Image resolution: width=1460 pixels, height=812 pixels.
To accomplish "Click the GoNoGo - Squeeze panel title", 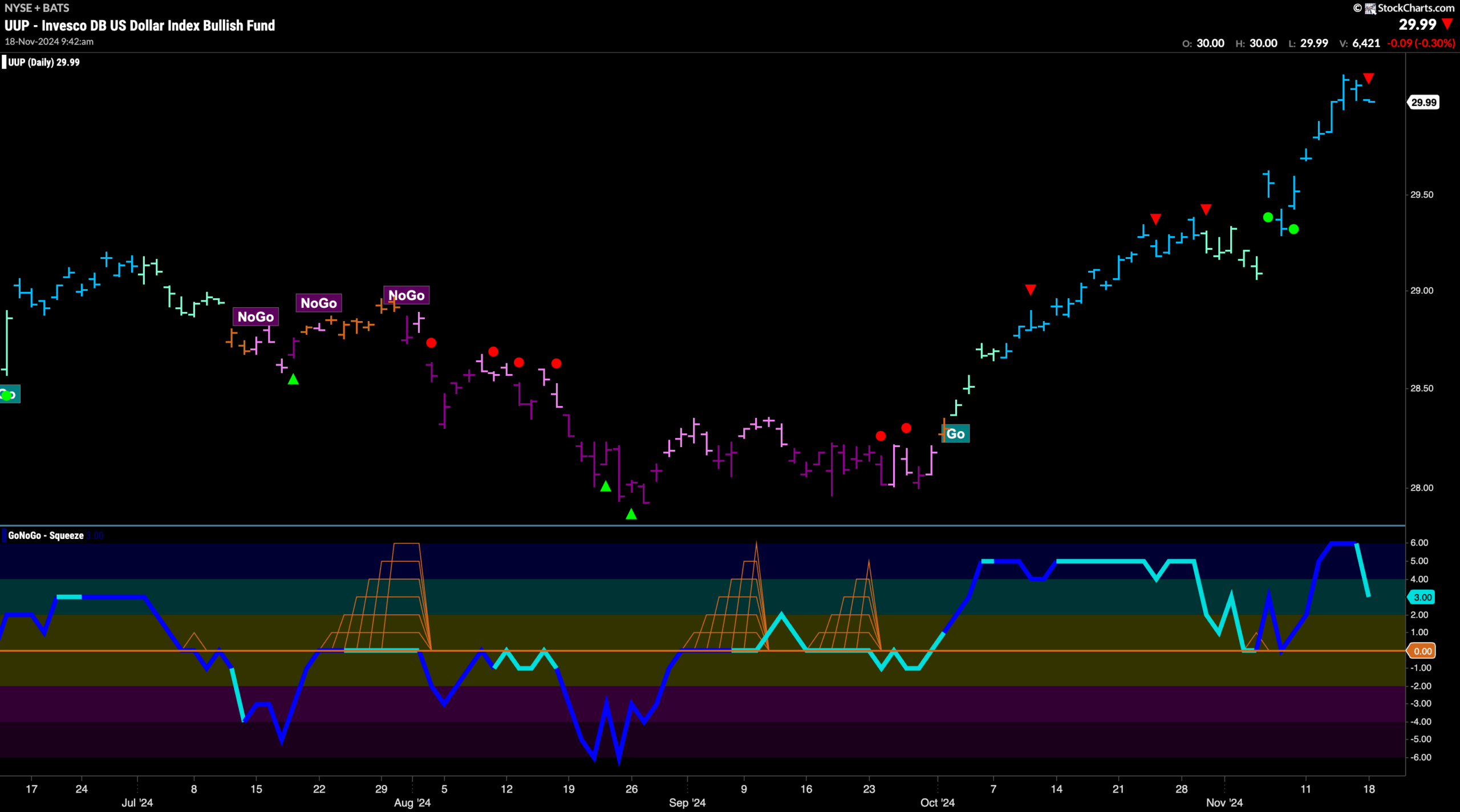I will point(46,535).
